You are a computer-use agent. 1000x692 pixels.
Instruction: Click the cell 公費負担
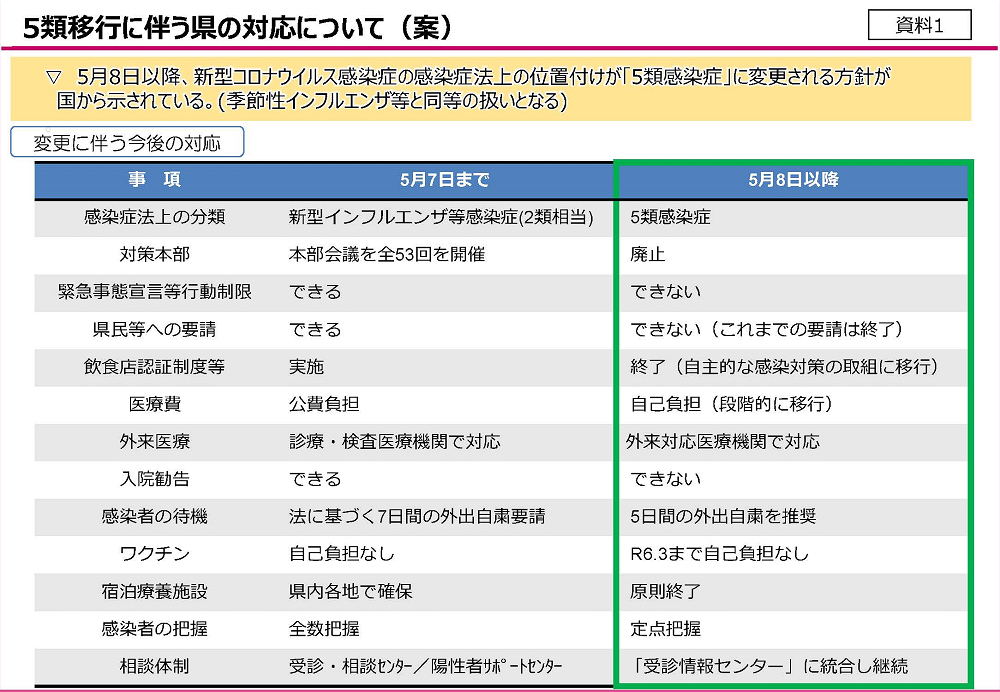pyautogui.click(x=324, y=404)
